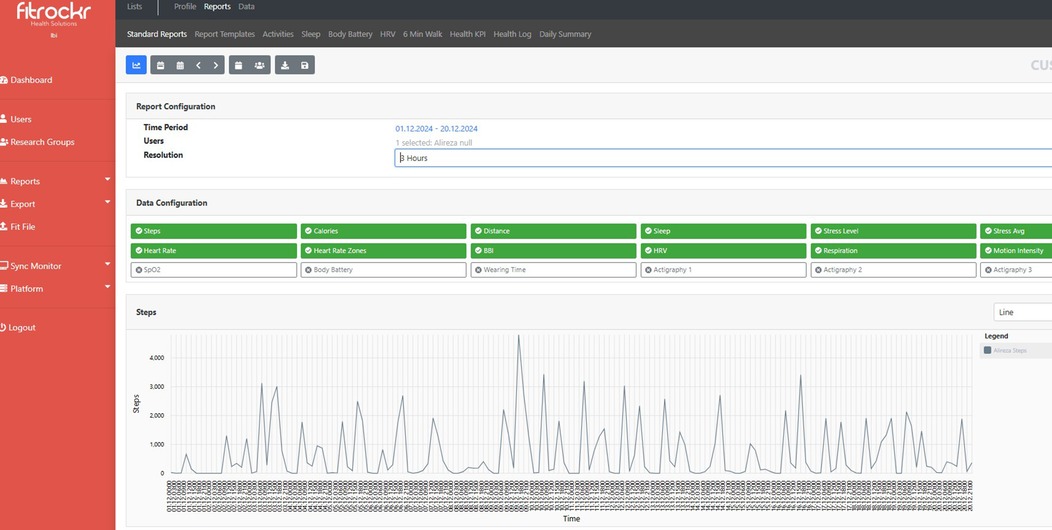Click the save floppy disk icon
The height and width of the screenshot is (530, 1052).
305,65
